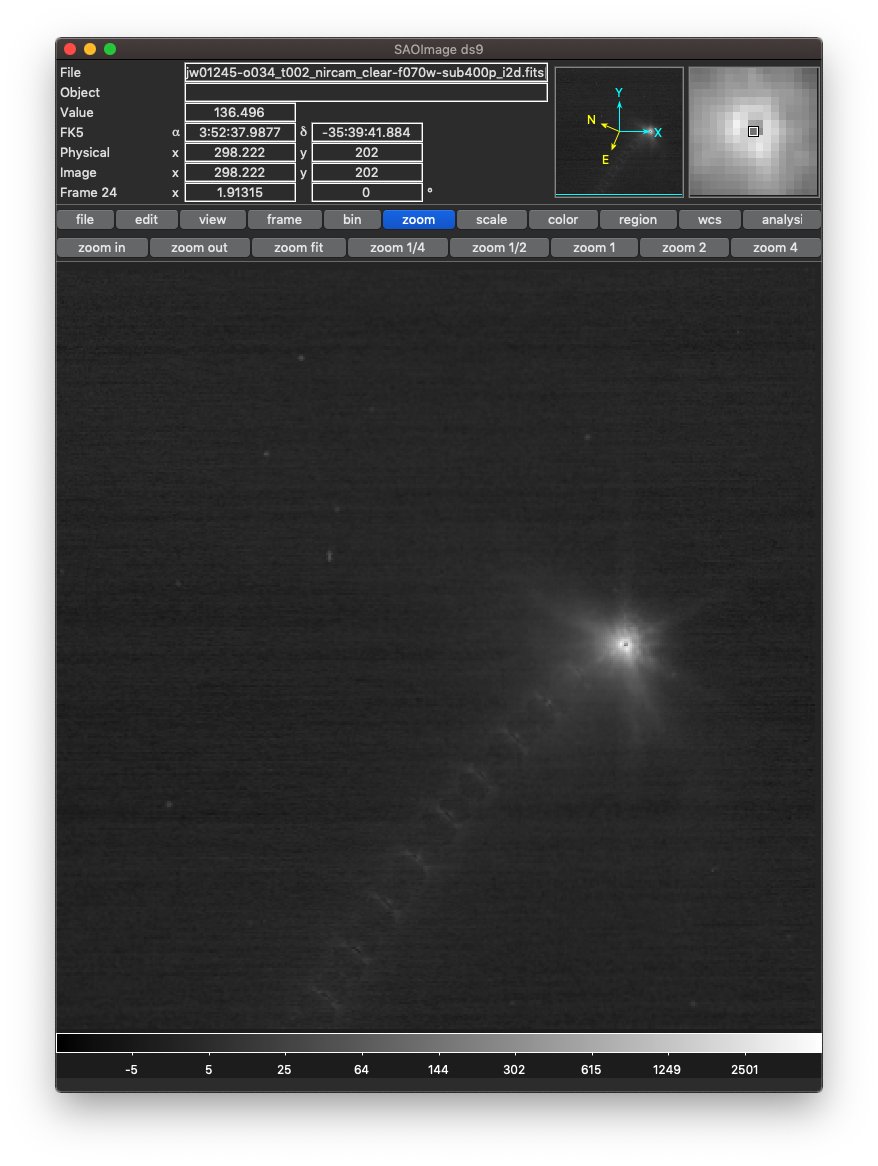Viewport: 878px width, 1166px height.
Task: Click the empty Object field
Action: pyautogui.click(x=366, y=92)
